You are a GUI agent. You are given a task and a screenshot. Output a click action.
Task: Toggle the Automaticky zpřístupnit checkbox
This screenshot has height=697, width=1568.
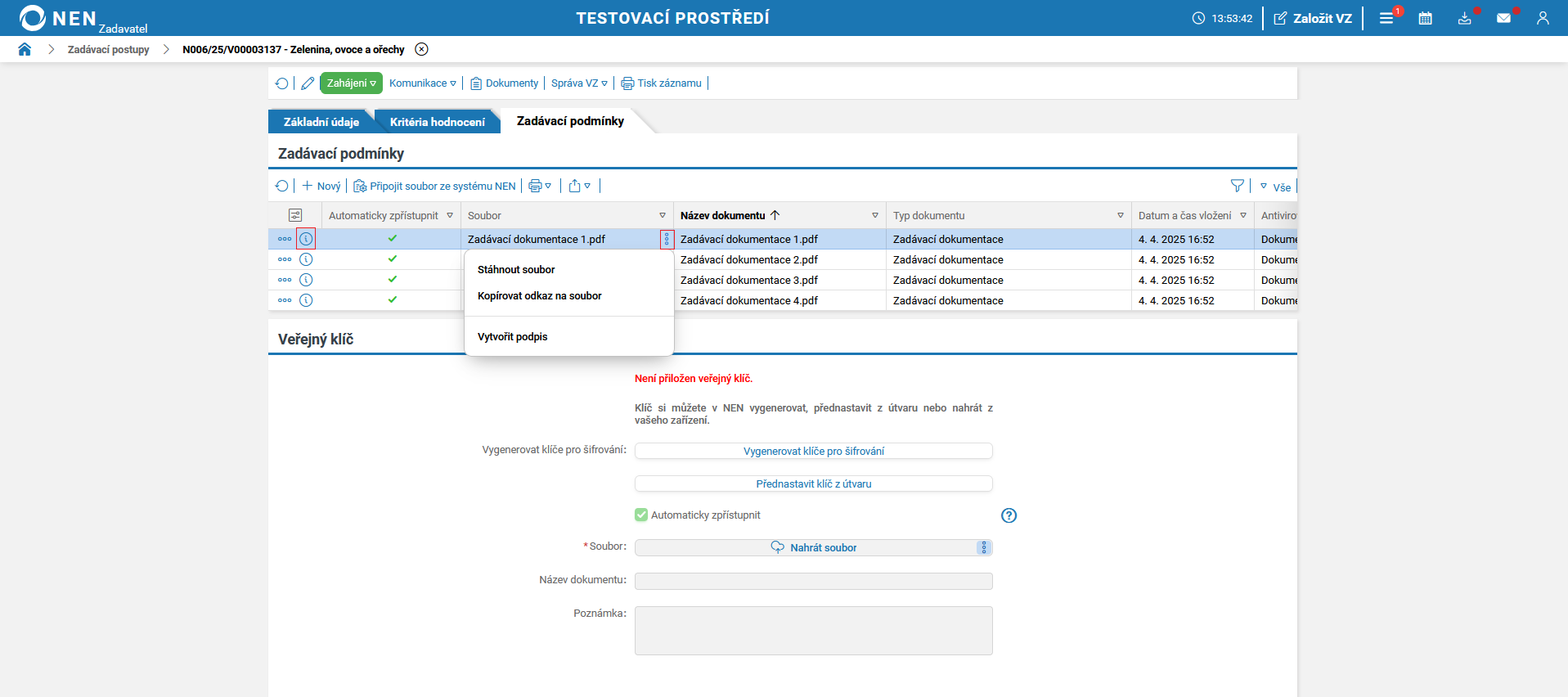click(641, 515)
